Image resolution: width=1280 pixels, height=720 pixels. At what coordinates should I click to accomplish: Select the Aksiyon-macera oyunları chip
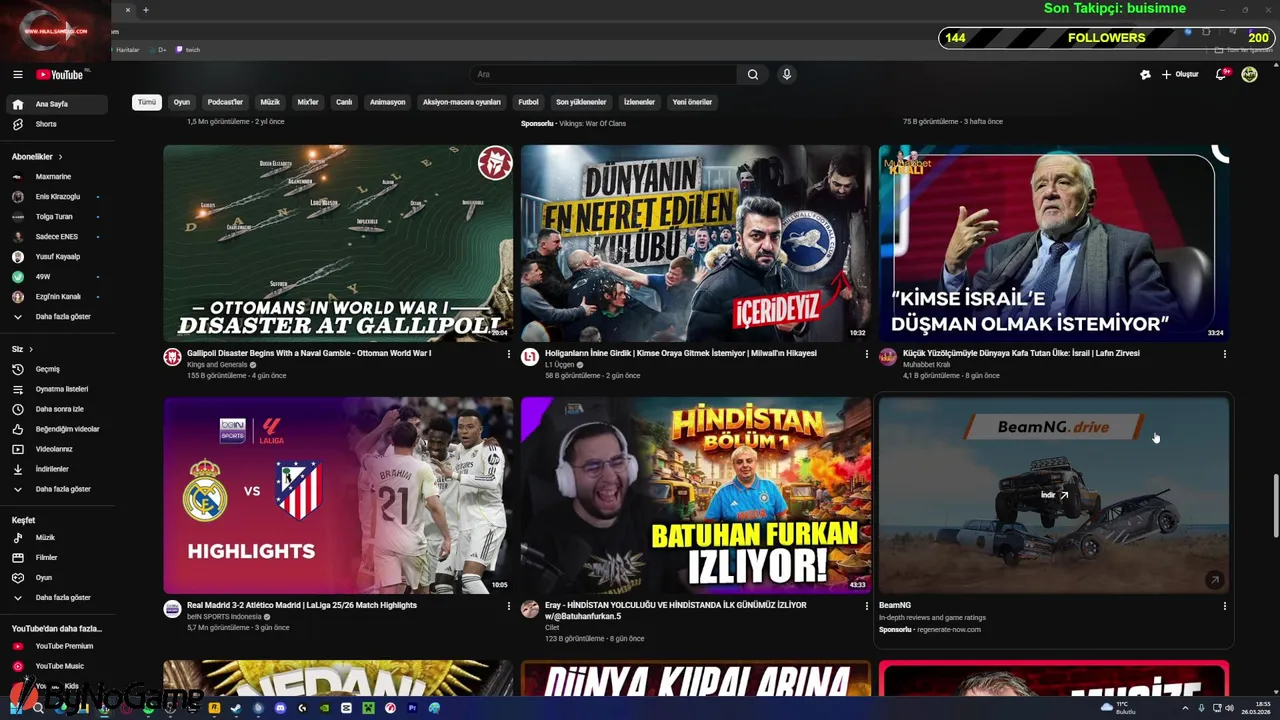click(x=461, y=102)
